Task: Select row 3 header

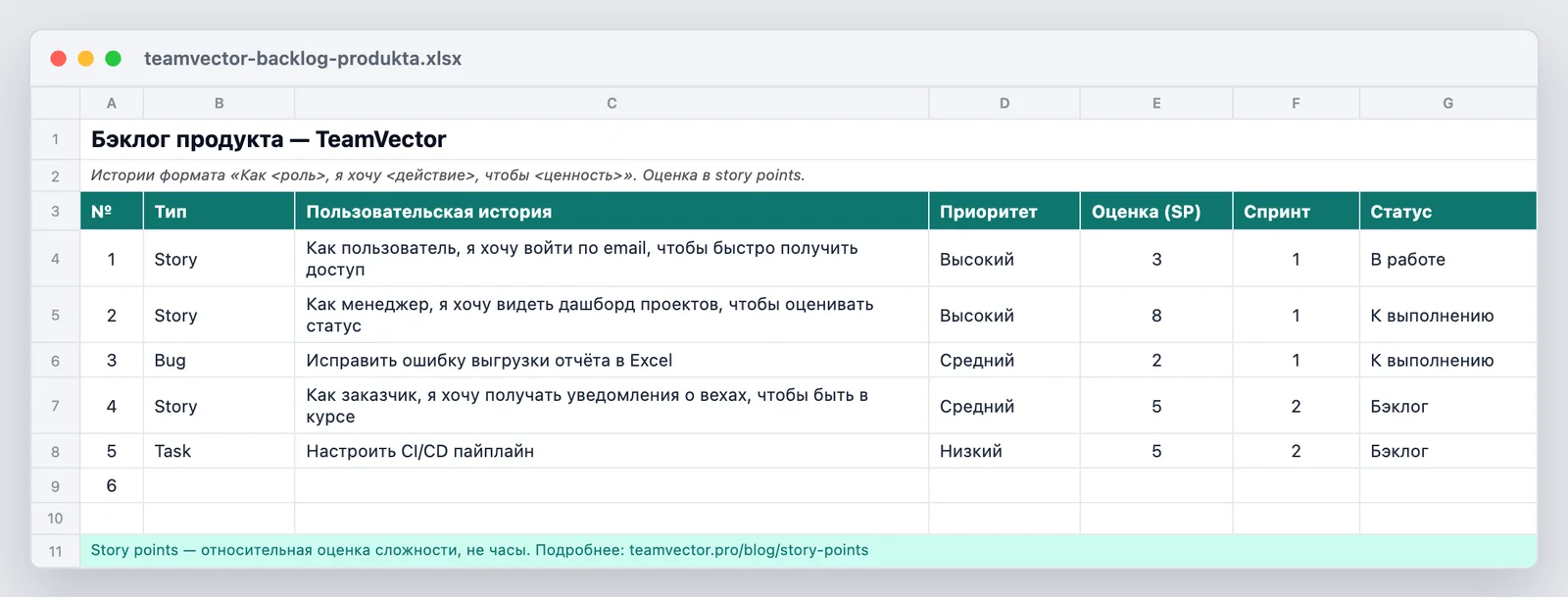Action: 55,211
